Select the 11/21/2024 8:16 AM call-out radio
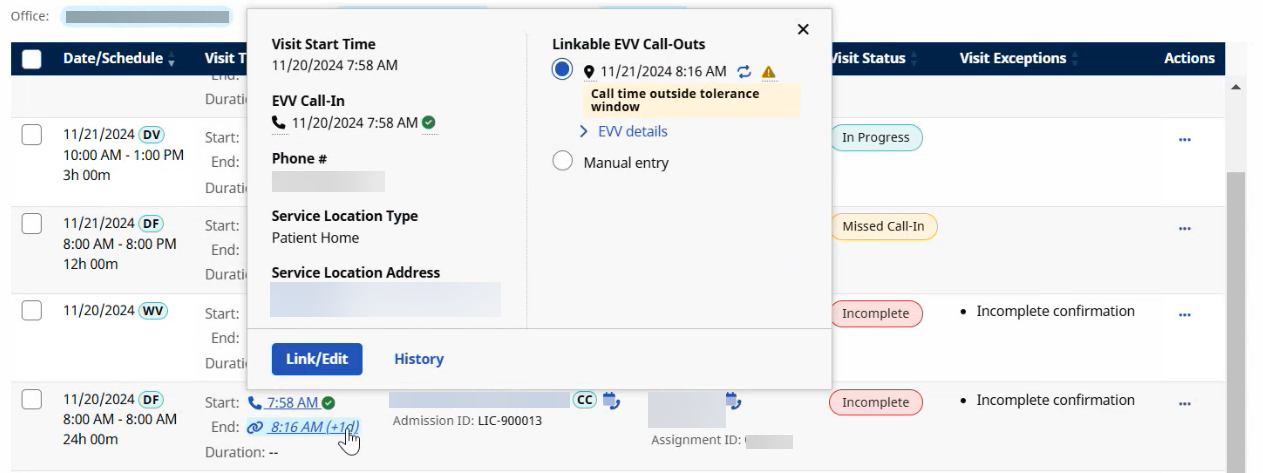Screen dimensions: 1263x473 coord(562,70)
